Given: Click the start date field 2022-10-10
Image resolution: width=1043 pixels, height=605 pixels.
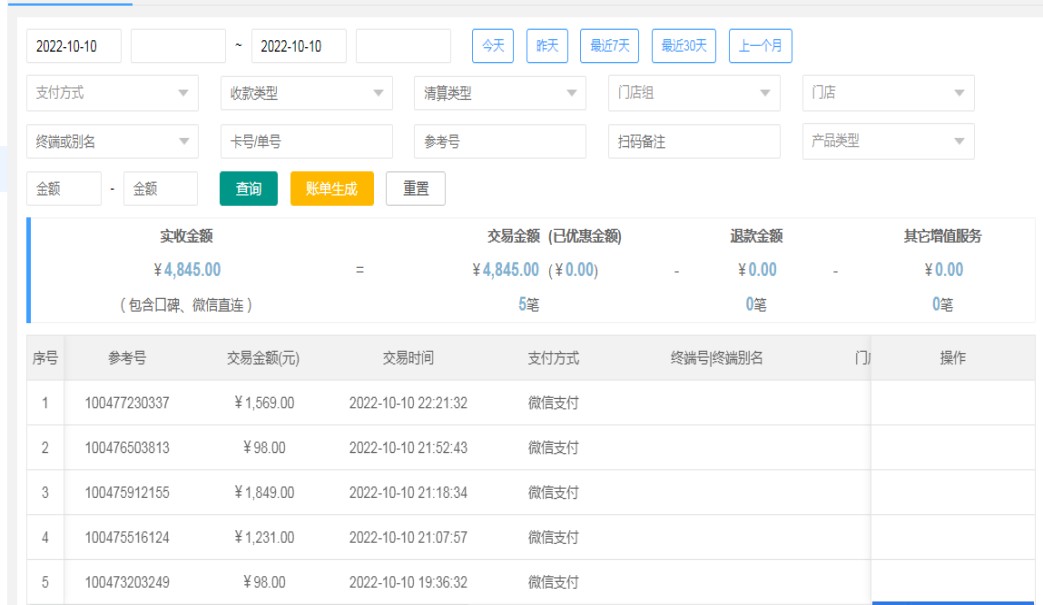Looking at the screenshot, I should [74, 46].
